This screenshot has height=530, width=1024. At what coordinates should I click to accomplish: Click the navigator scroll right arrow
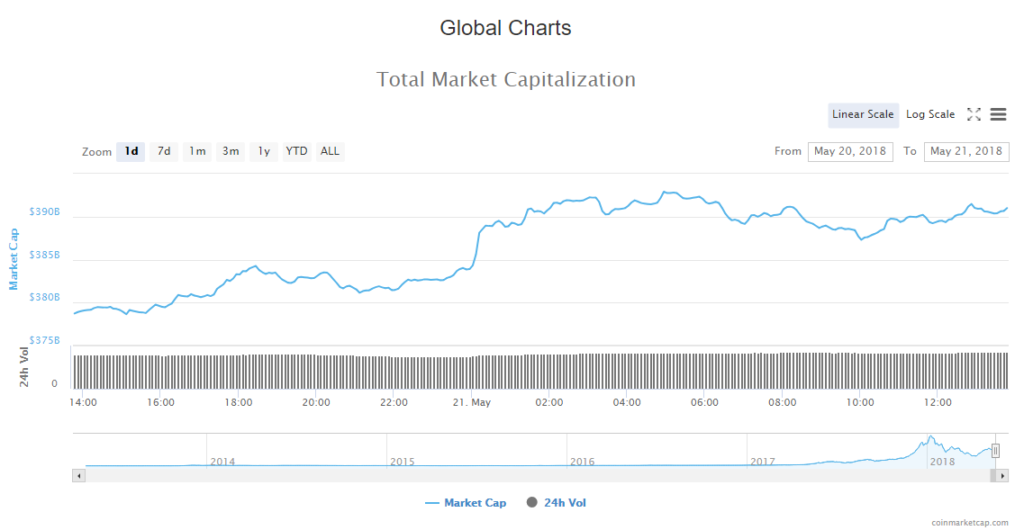pos(1003,476)
